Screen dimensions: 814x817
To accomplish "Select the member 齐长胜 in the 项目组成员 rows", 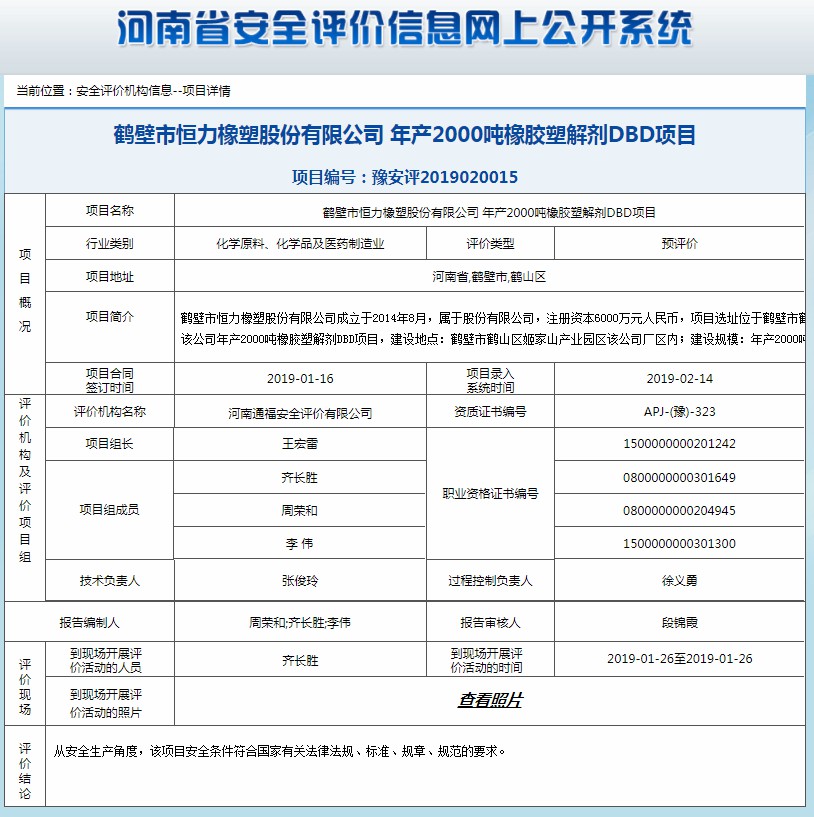I will (x=300, y=477).
